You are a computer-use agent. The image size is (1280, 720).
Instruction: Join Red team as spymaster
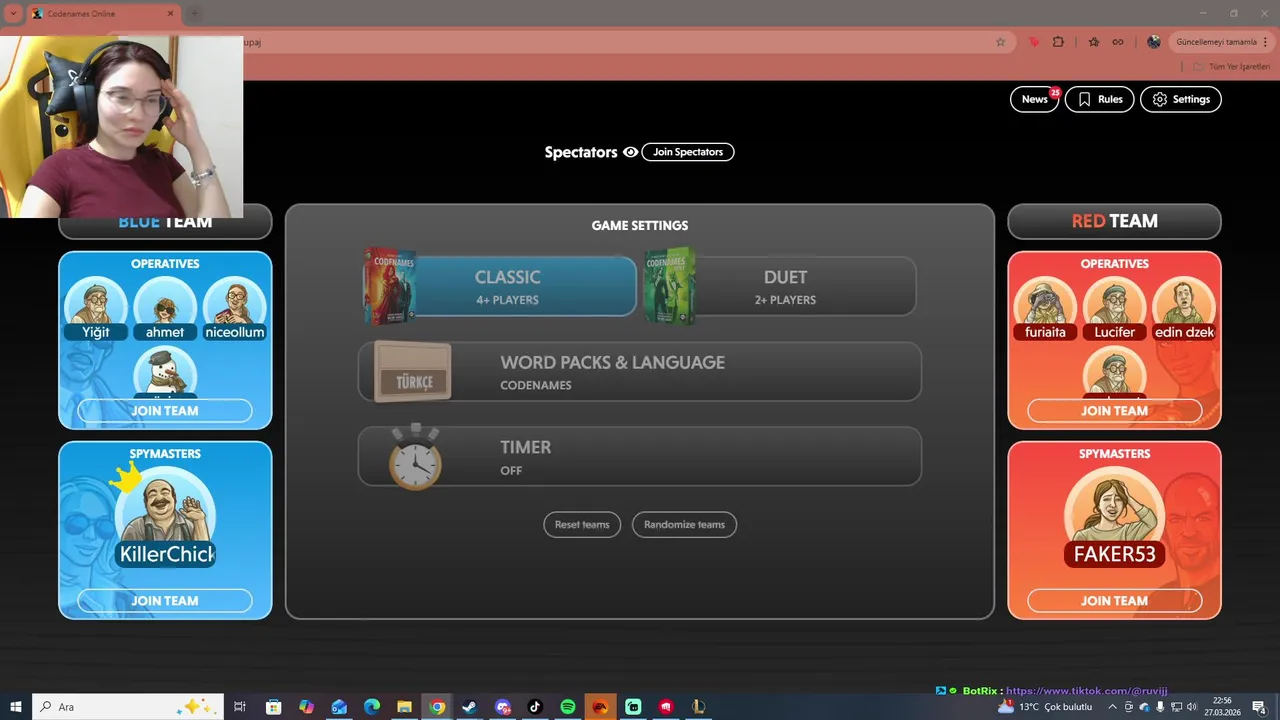click(x=1114, y=600)
